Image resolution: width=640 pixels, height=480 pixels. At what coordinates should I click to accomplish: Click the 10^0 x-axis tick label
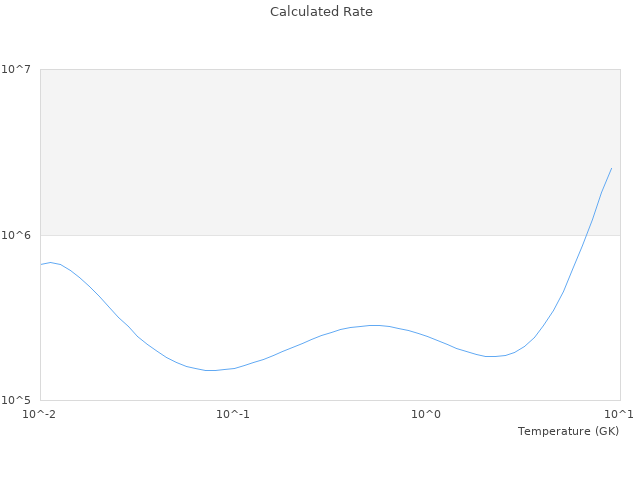point(427,415)
